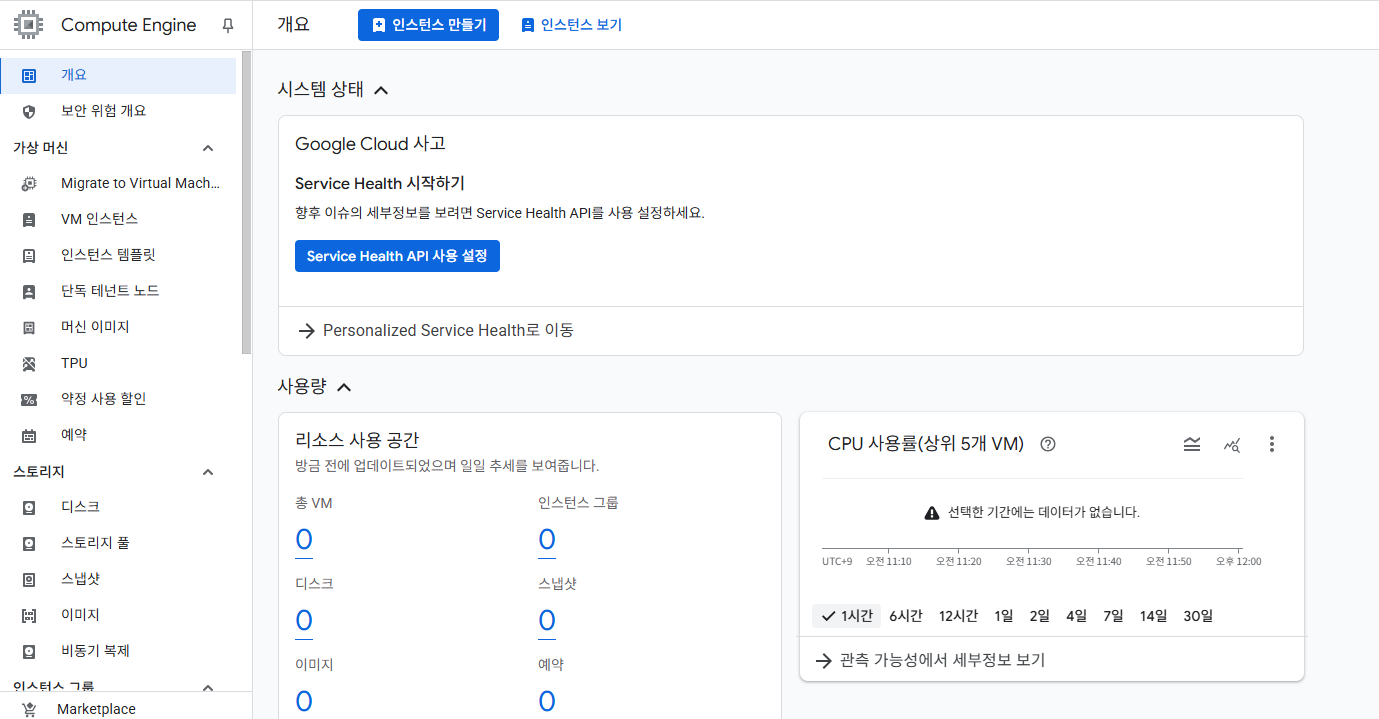Screen dimensions: 1379x719
Task: Click arrow icon beside Personalized Service Health
Action: (x=307, y=330)
